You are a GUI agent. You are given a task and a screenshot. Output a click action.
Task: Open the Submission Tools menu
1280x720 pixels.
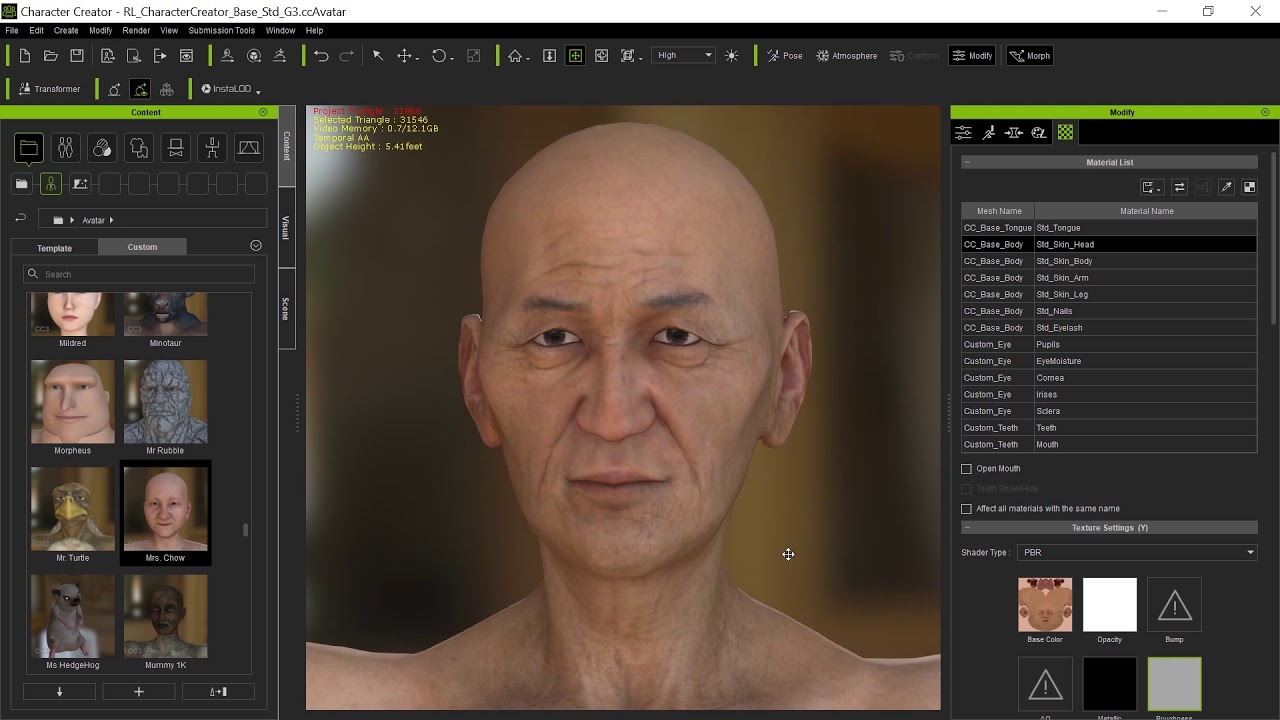click(221, 31)
